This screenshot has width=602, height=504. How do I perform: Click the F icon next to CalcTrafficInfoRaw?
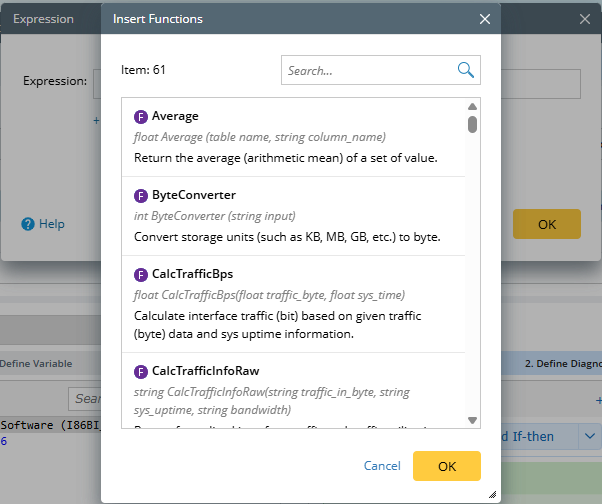[141, 371]
